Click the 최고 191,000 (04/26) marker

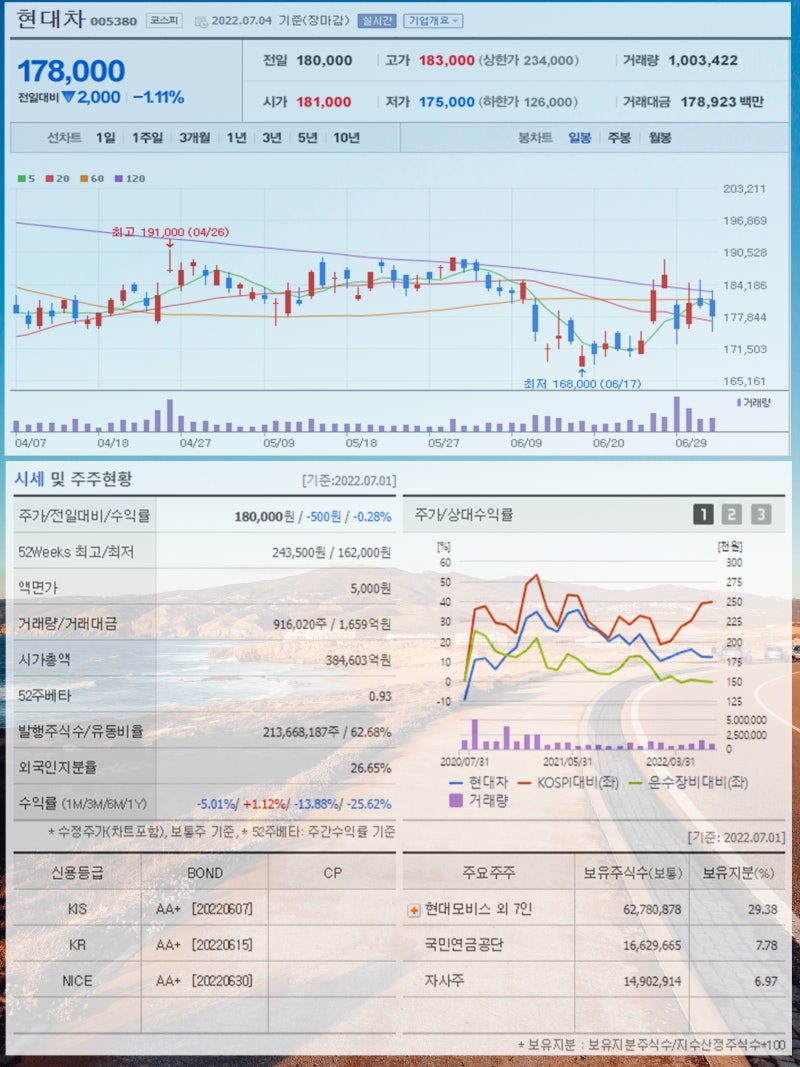170,232
